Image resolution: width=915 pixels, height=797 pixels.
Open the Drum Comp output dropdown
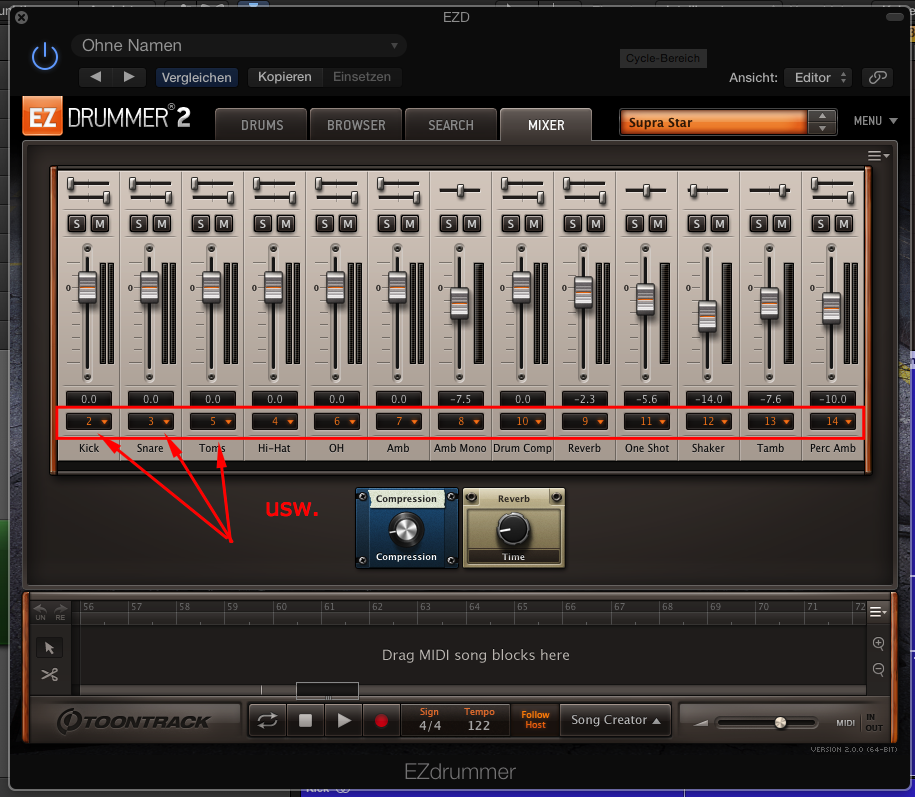[x=522, y=421]
